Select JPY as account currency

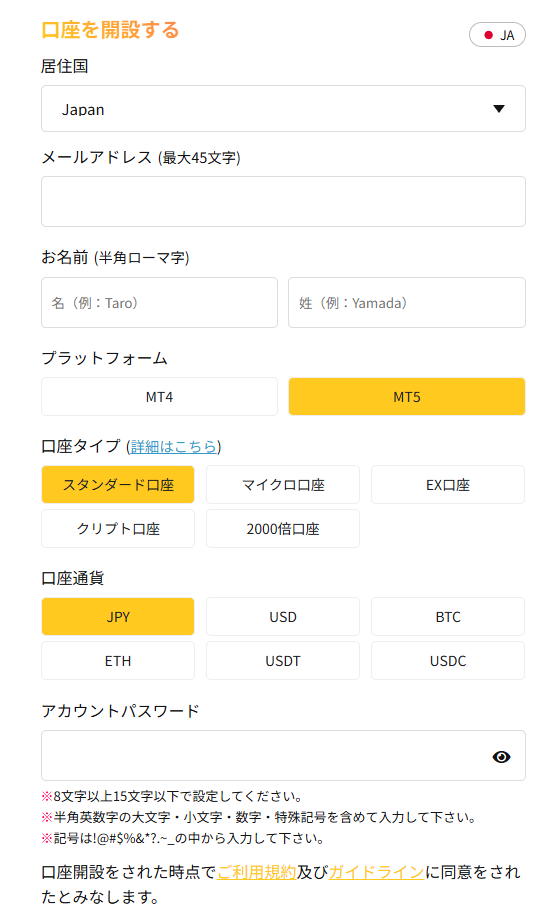(118, 617)
